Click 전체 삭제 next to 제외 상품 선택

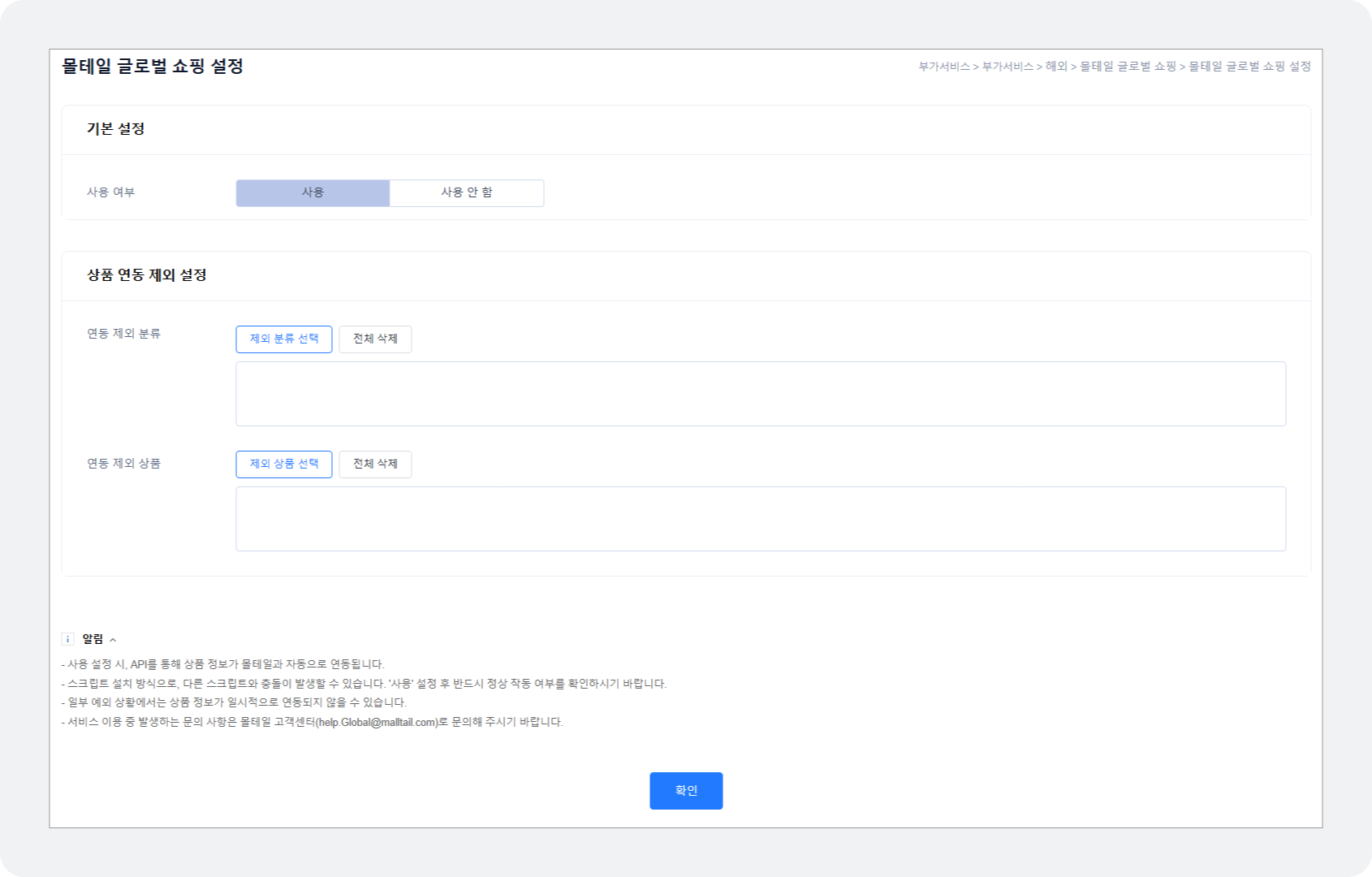(375, 464)
